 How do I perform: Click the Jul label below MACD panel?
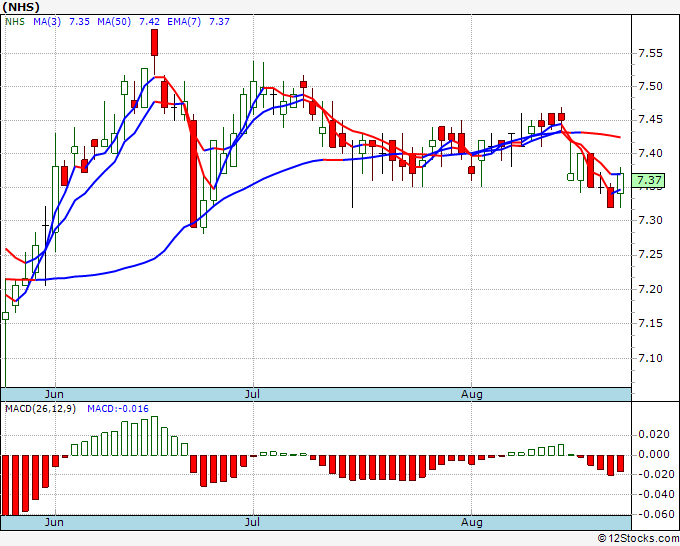coord(252,522)
